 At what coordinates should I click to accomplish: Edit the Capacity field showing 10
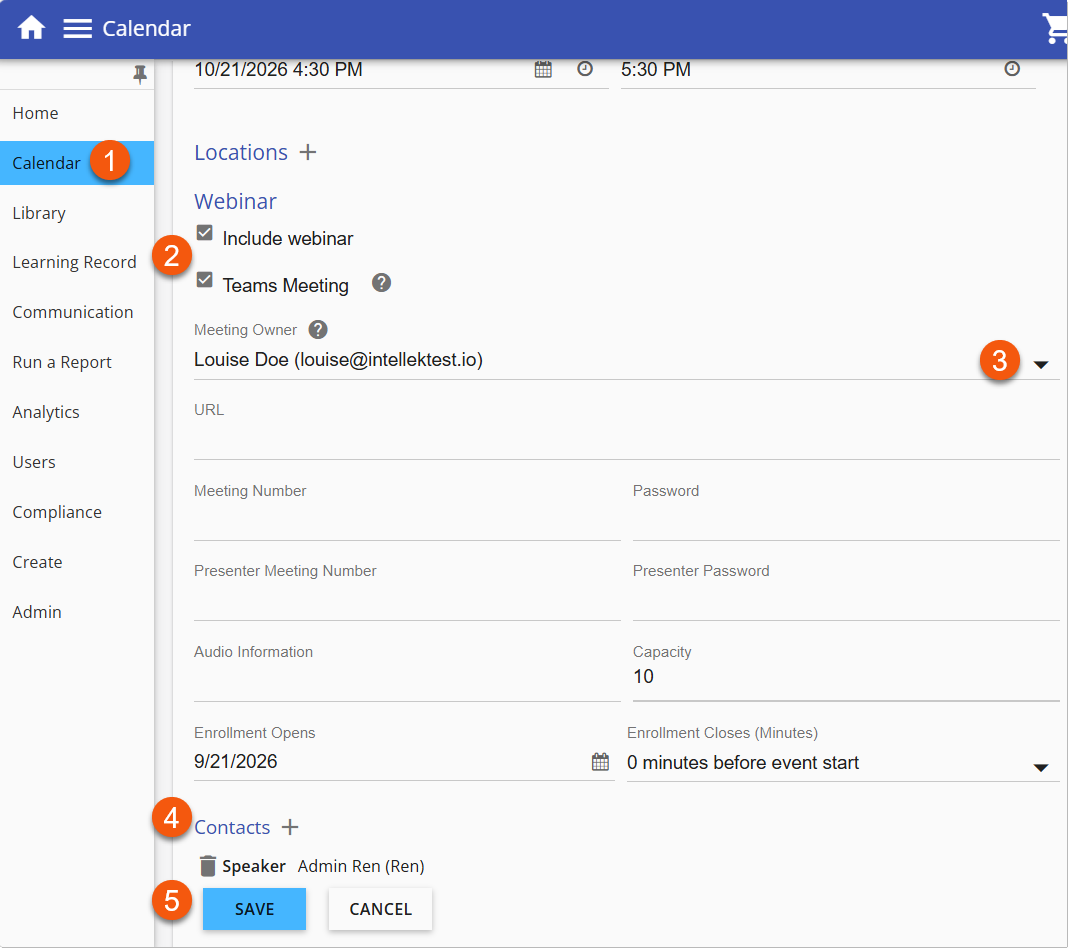point(846,677)
